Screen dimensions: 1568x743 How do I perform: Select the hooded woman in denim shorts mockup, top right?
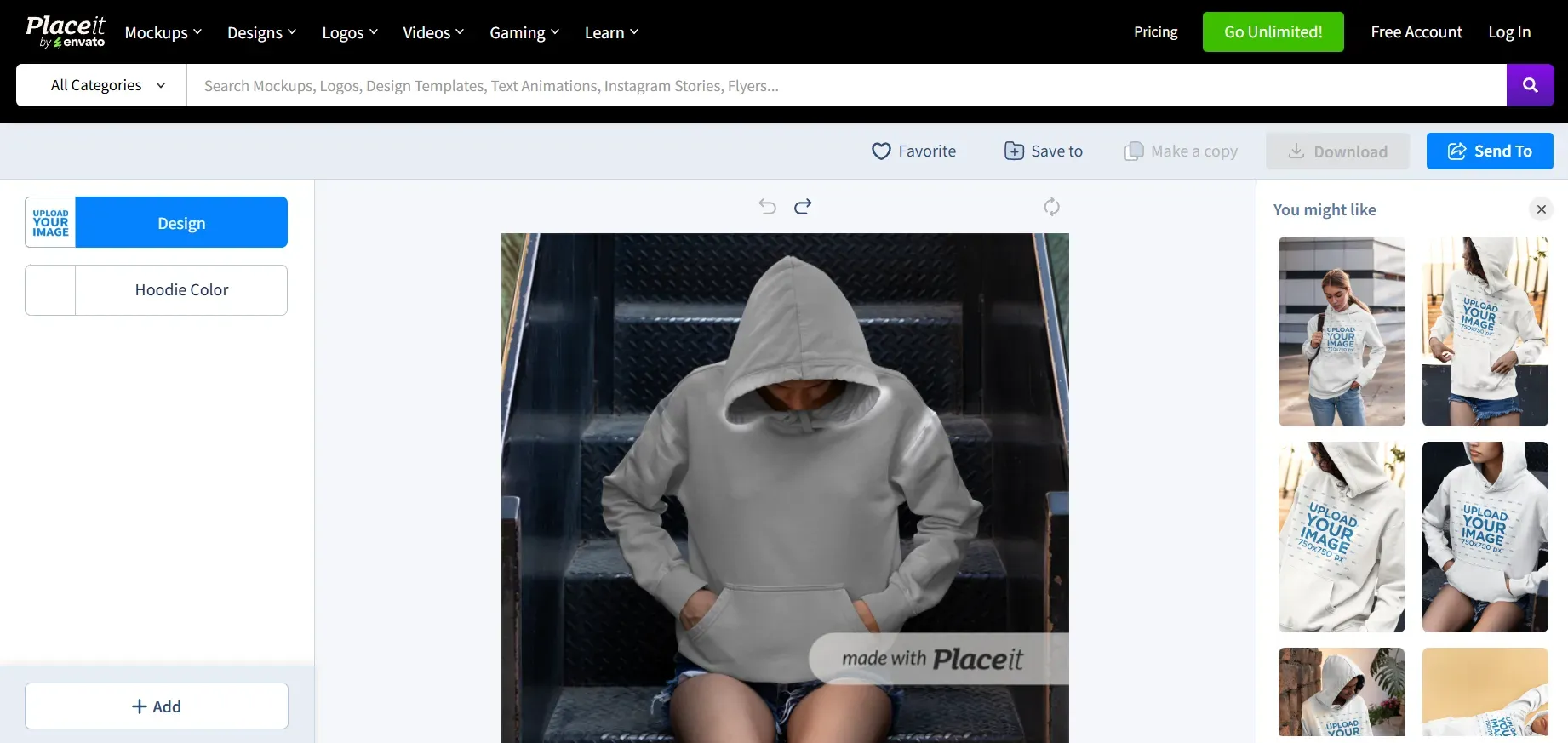1485,331
